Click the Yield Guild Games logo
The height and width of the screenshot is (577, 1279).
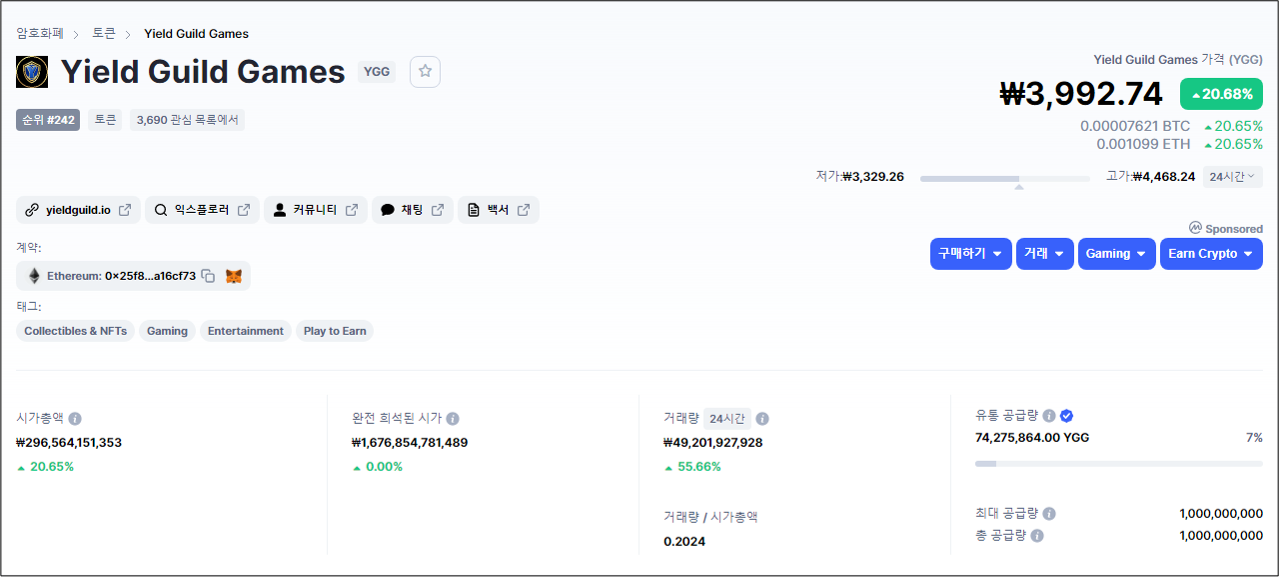[x=32, y=72]
